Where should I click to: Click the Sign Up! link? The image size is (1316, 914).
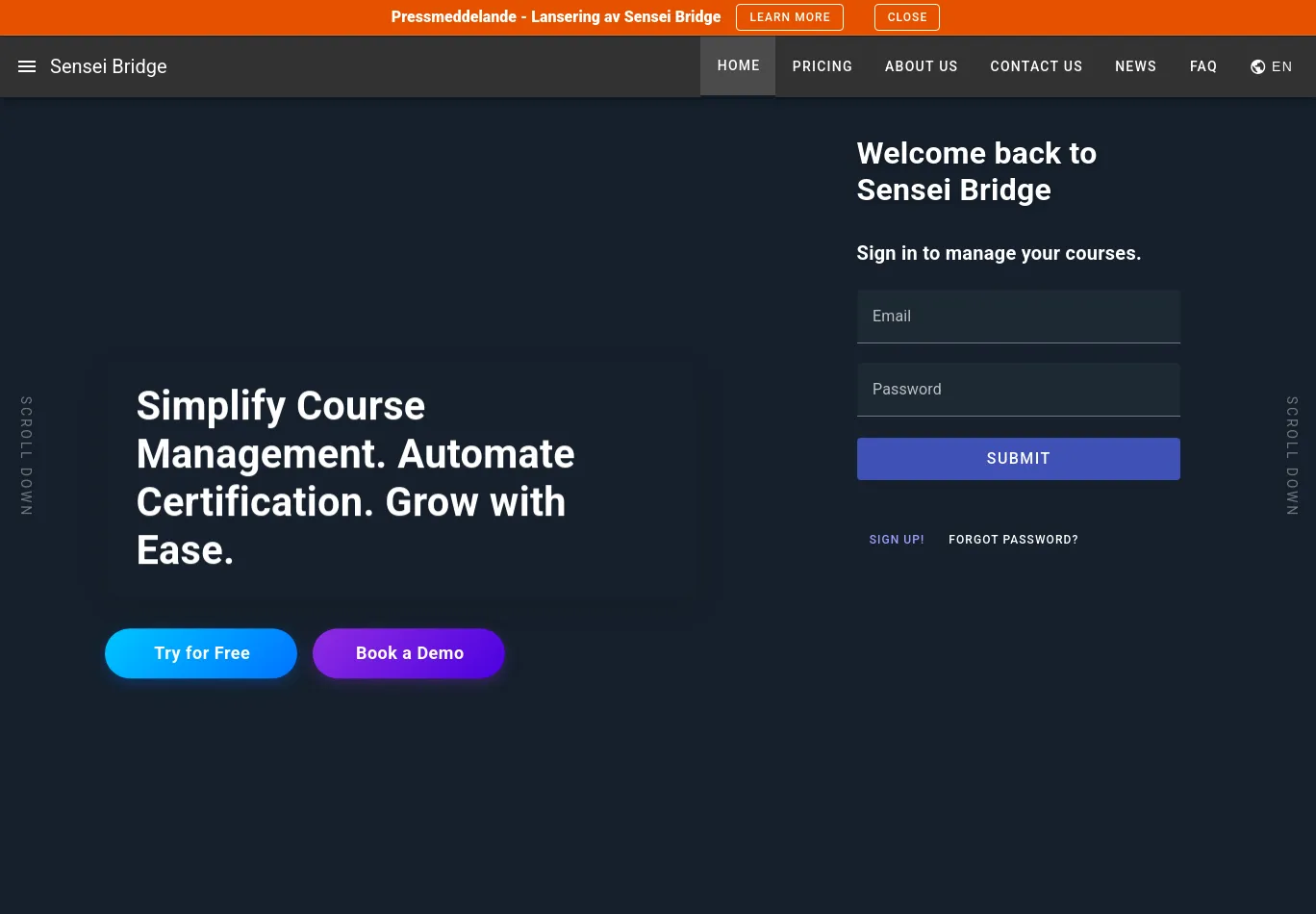pyautogui.click(x=897, y=540)
